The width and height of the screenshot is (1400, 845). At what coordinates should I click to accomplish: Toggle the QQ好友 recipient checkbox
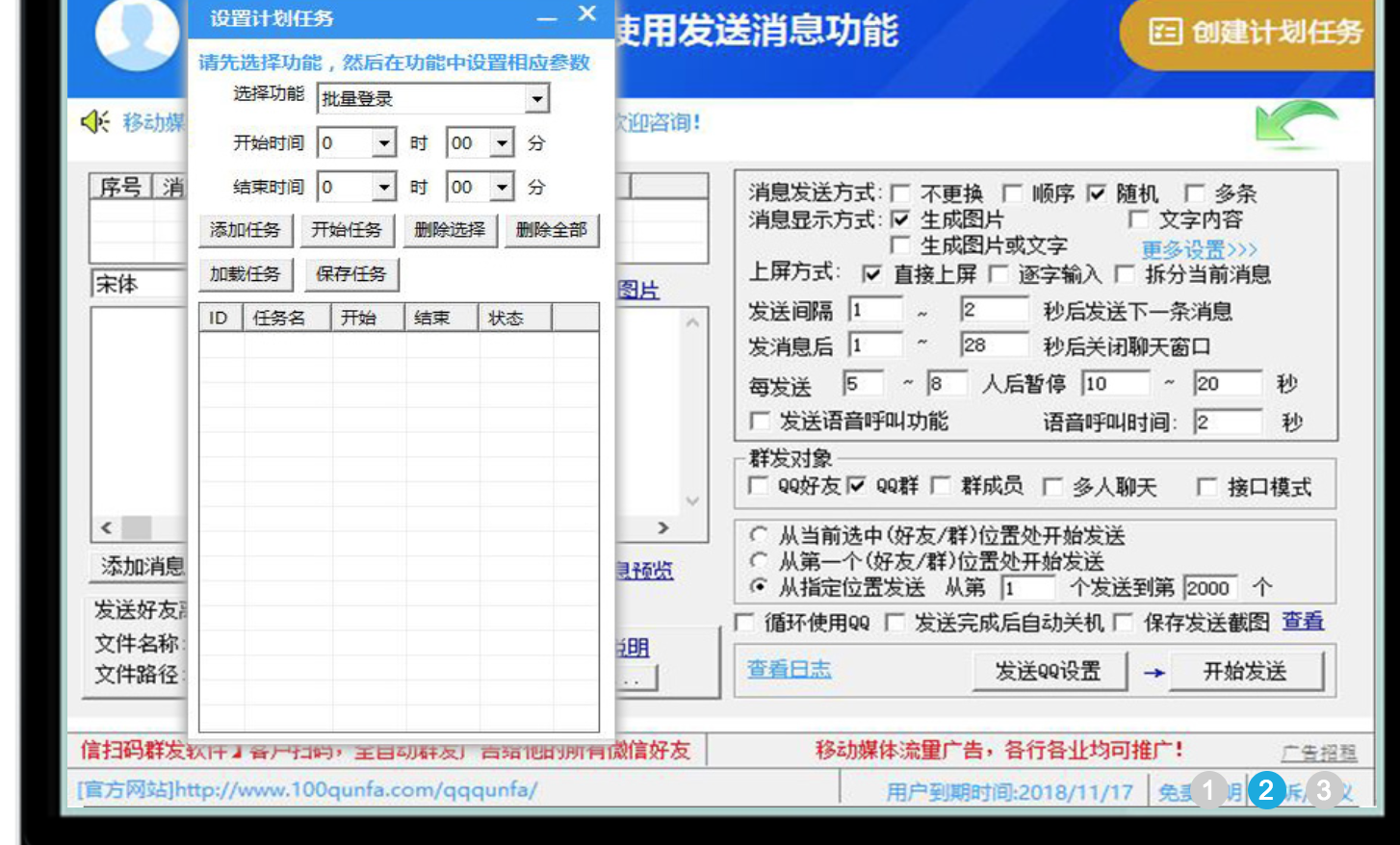point(759,486)
